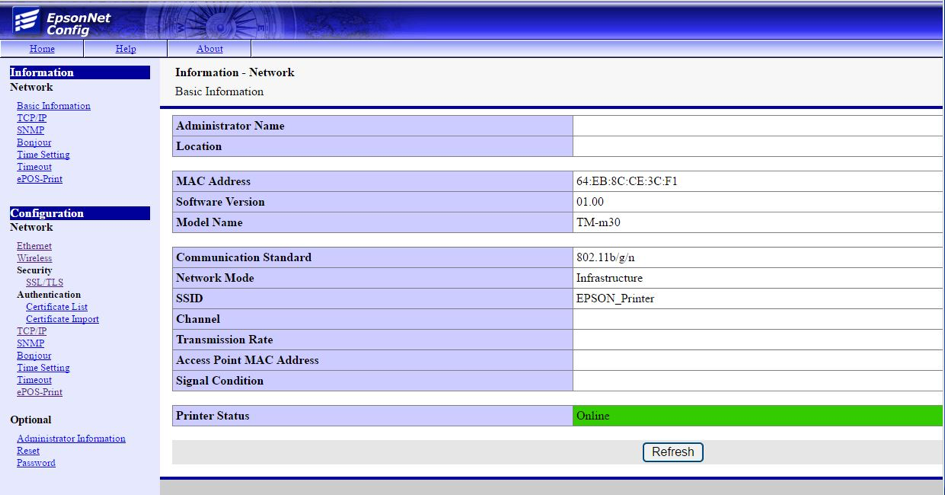945x495 pixels.
Task: Open Time Setting under the Configuration section
Action: 43,368
